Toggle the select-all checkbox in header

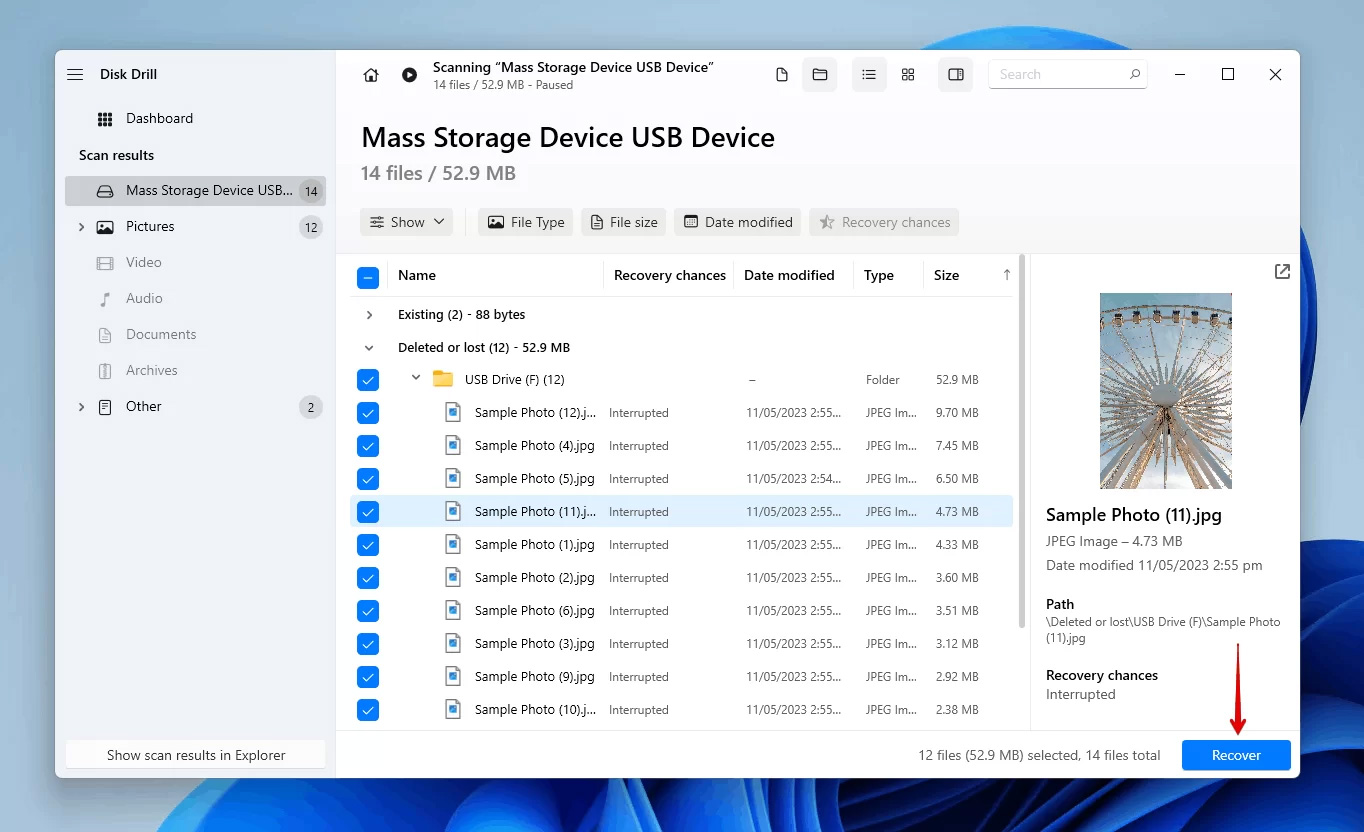(368, 277)
